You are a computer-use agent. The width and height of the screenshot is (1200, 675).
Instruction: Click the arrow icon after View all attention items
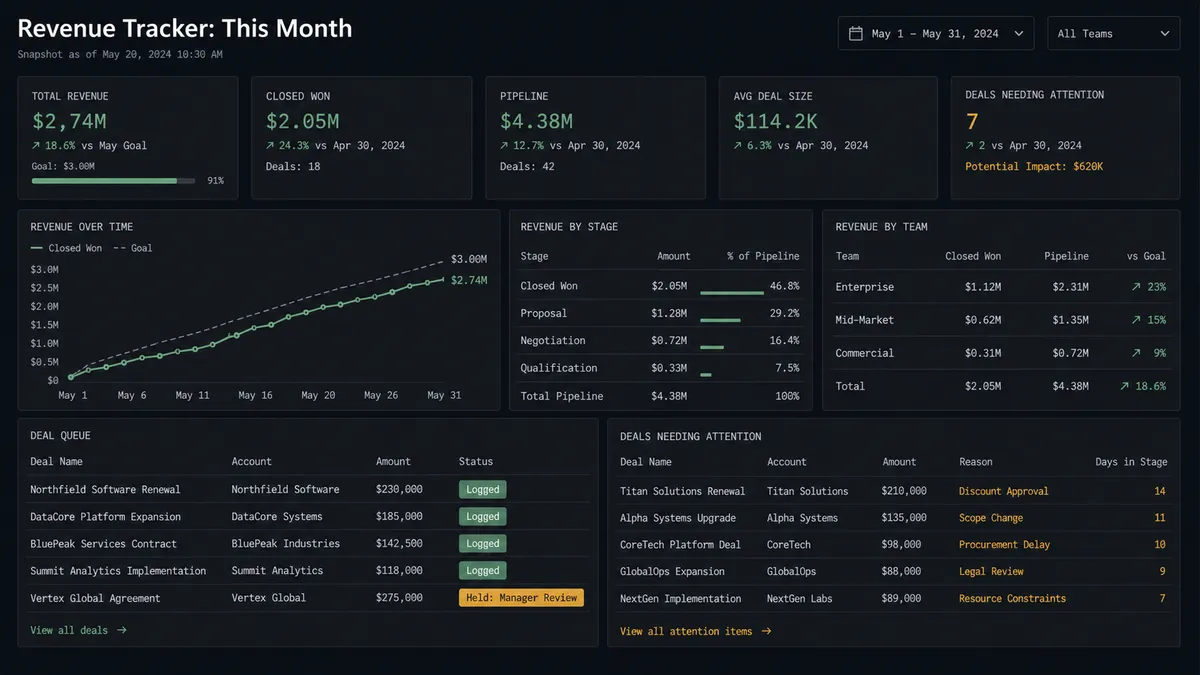pyautogui.click(x=766, y=631)
